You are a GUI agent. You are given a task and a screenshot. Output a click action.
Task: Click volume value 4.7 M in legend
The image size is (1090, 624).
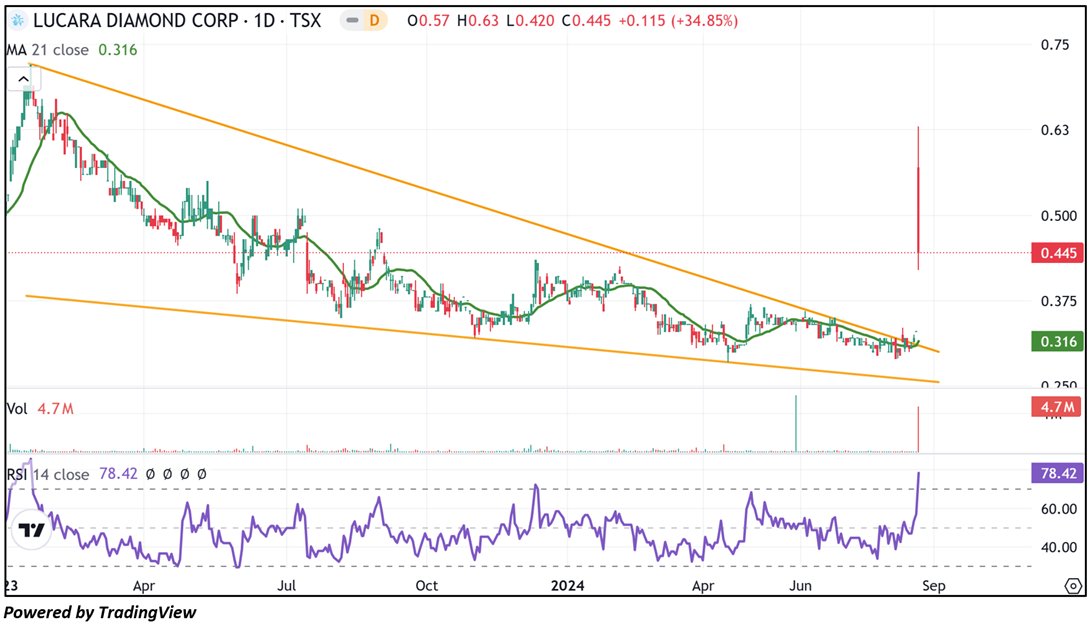coord(56,409)
